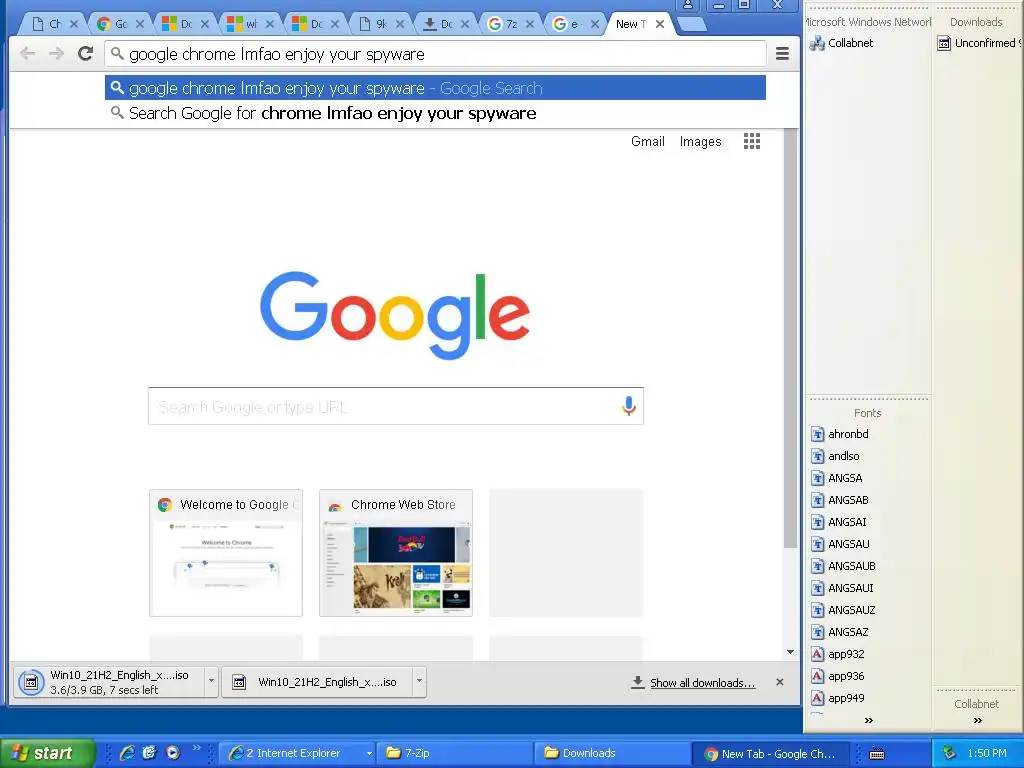
Task: Select the ANGSAUI font entry
Action: pyautogui.click(x=842, y=588)
